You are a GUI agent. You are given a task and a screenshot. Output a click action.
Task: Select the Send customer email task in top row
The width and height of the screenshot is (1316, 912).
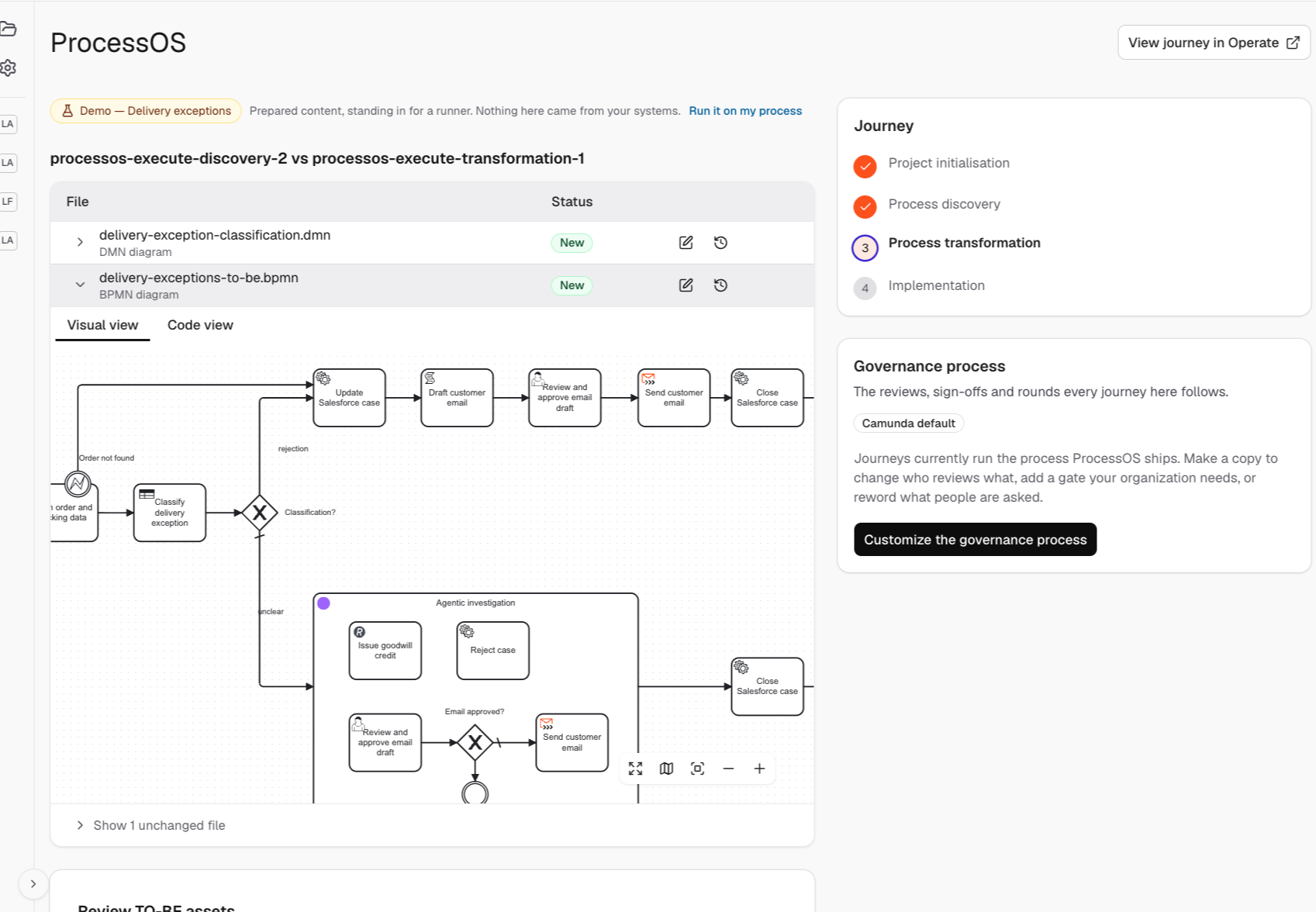point(674,398)
